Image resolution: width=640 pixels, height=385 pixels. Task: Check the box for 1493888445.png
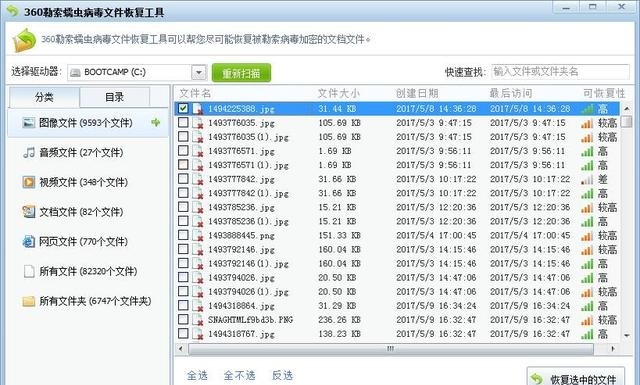[x=183, y=235]
